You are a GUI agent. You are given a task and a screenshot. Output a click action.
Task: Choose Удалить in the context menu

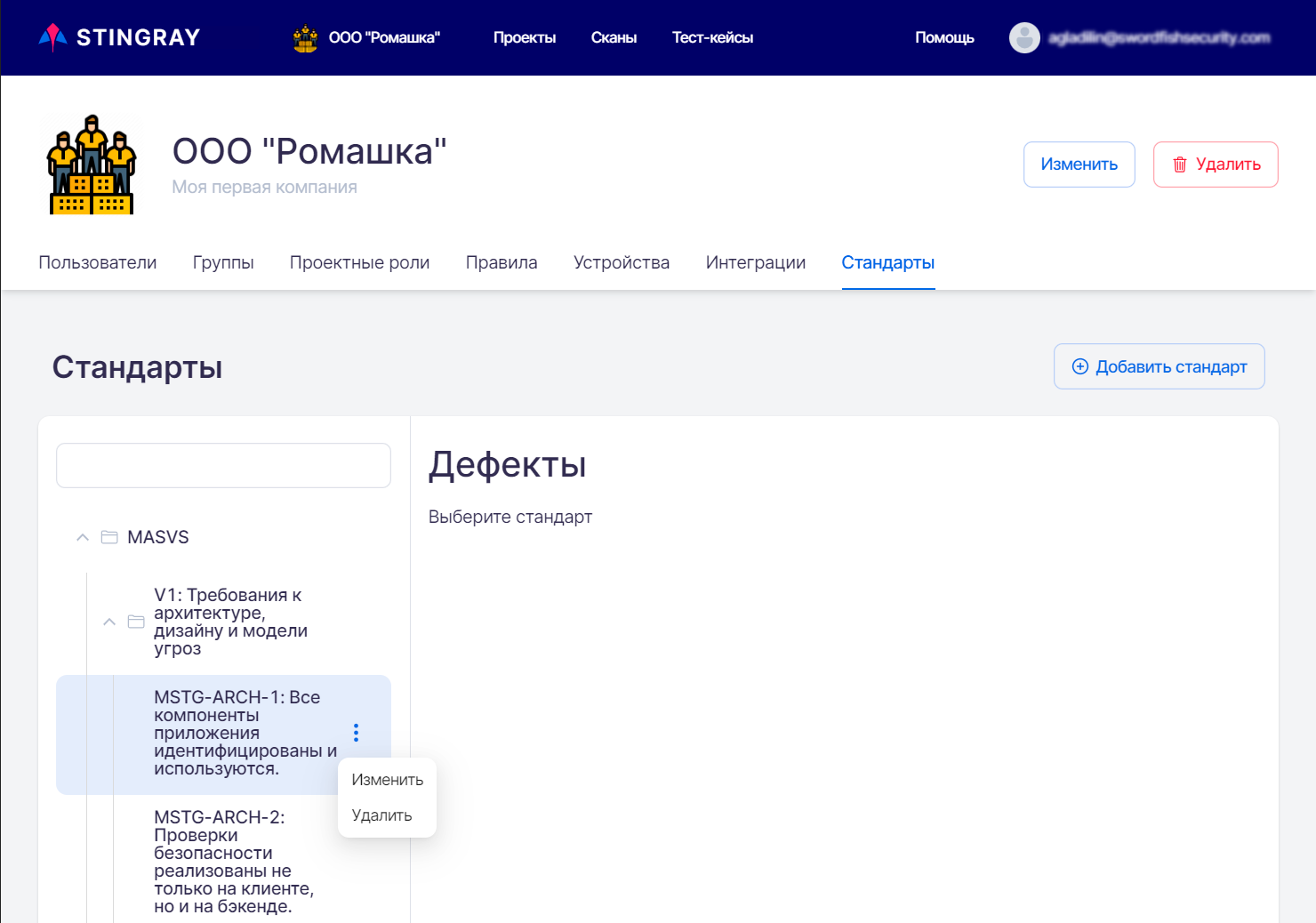[381, 815]
